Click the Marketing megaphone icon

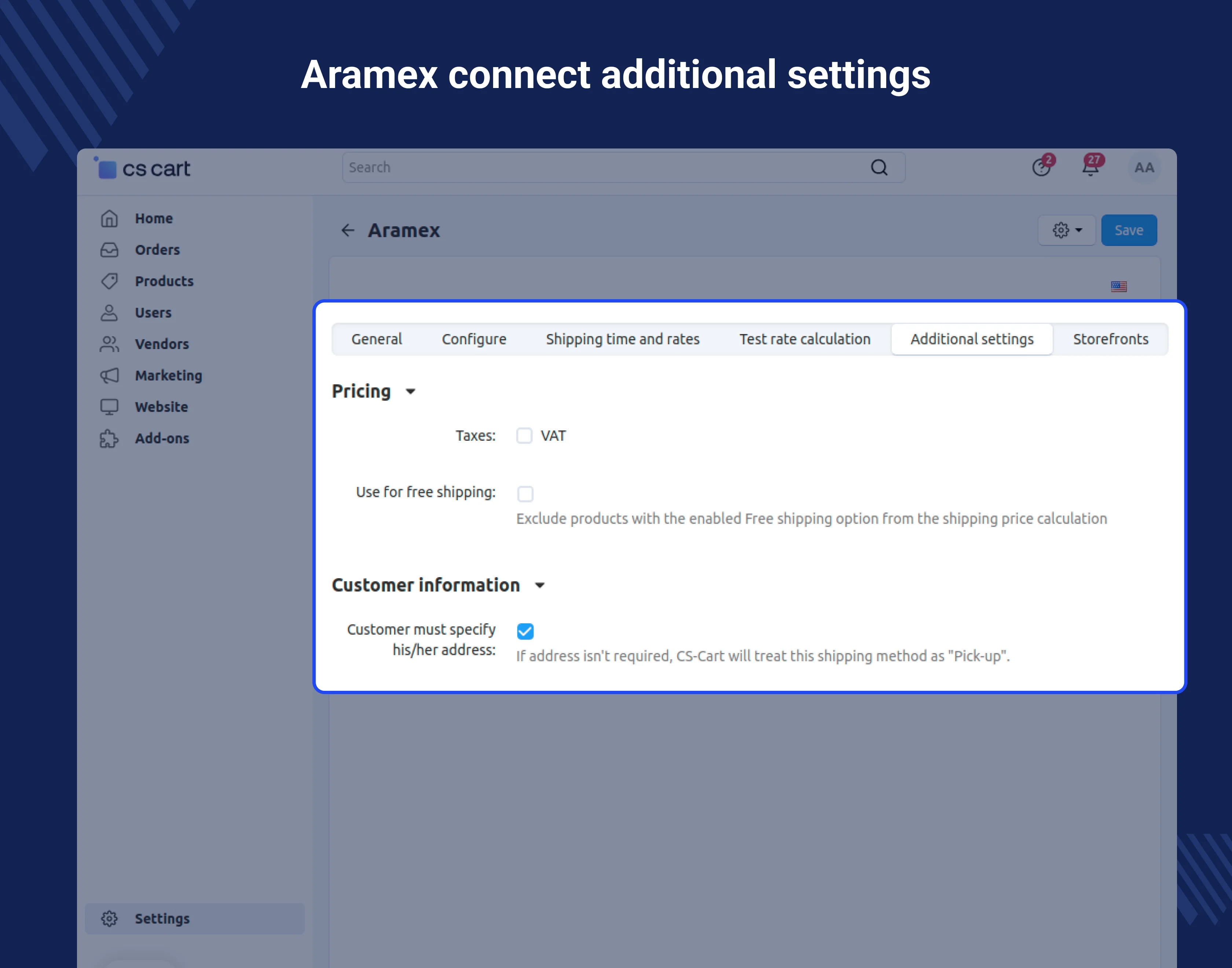coord(109,375)
